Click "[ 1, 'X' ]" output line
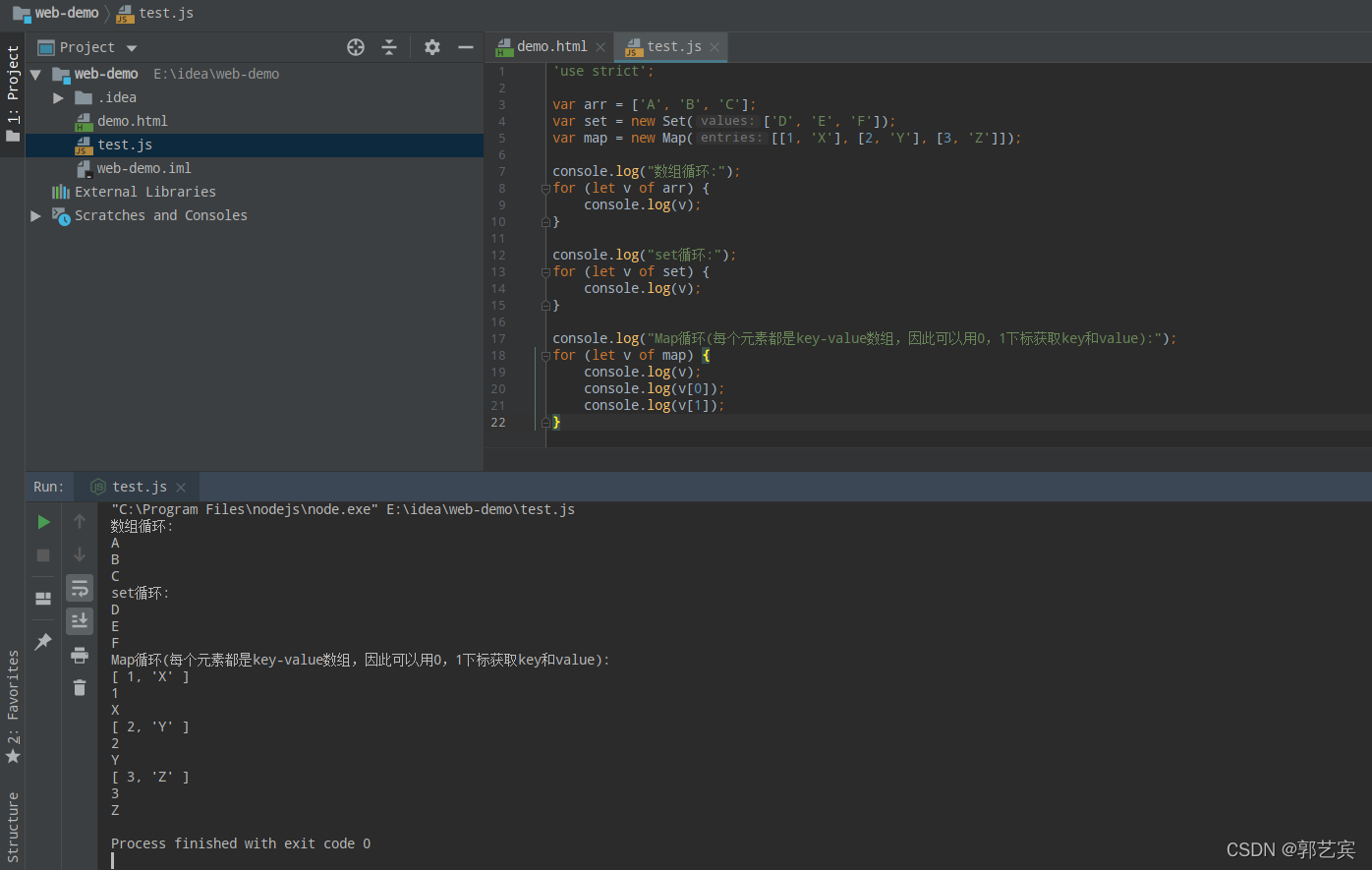 pos(150,676)
